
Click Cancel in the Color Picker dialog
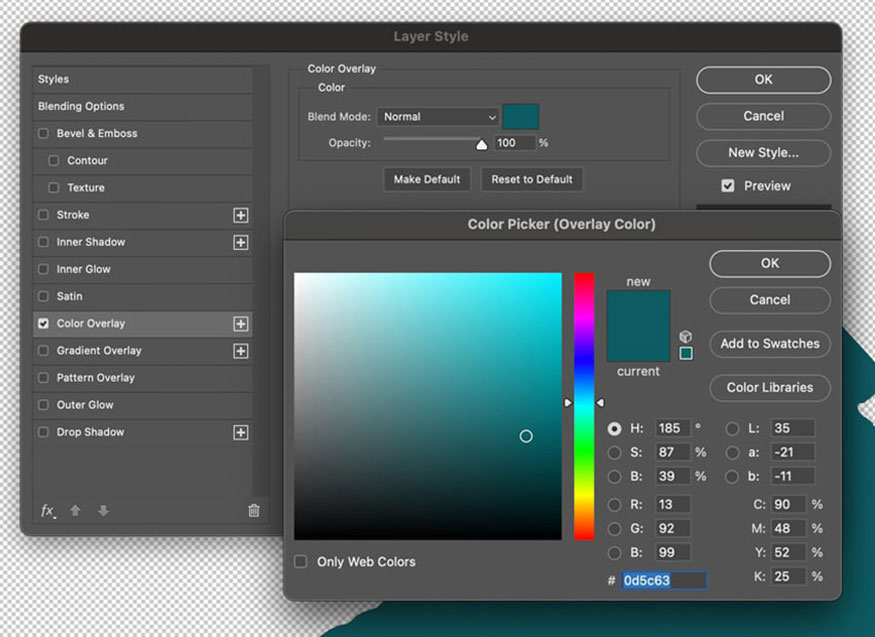coord(770,300)
